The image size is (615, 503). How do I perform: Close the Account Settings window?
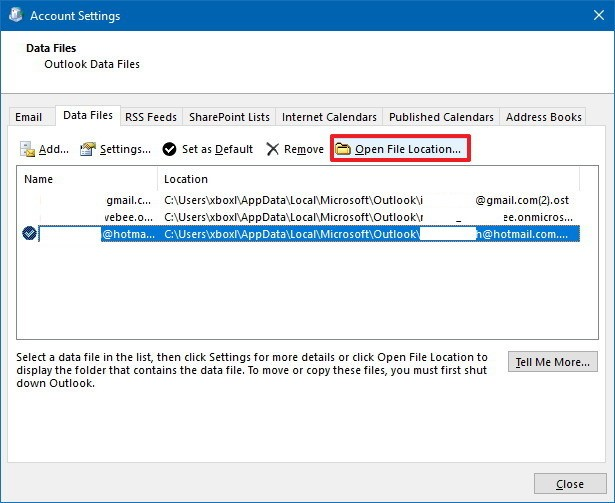click(x=599, y=15)
